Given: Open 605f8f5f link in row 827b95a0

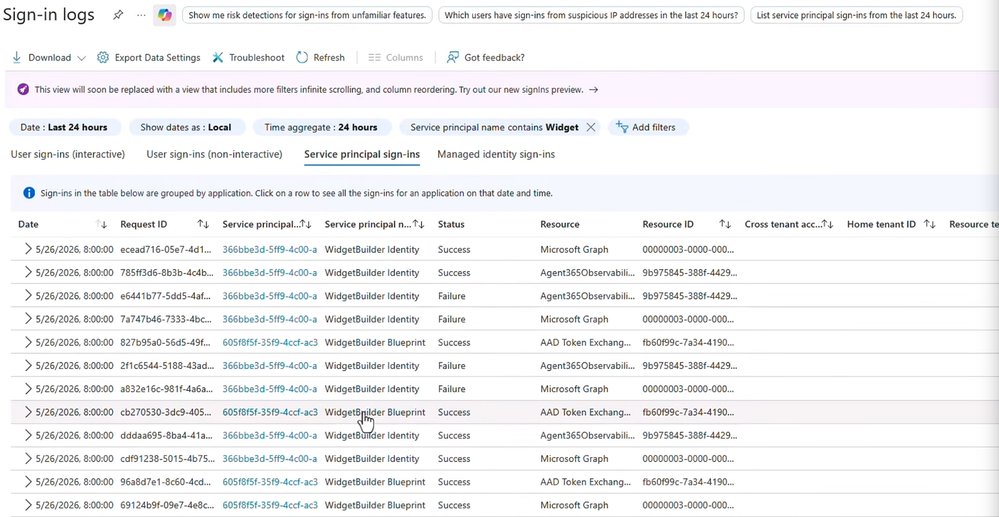Looking at the screenshot, I should pos(270,342).
